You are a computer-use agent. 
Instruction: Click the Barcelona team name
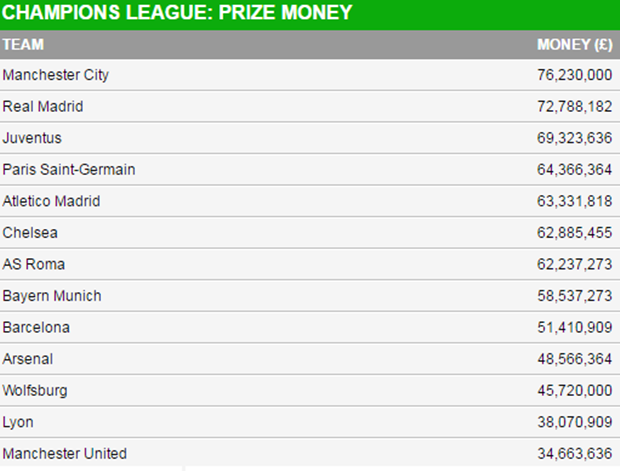point(36,327)
